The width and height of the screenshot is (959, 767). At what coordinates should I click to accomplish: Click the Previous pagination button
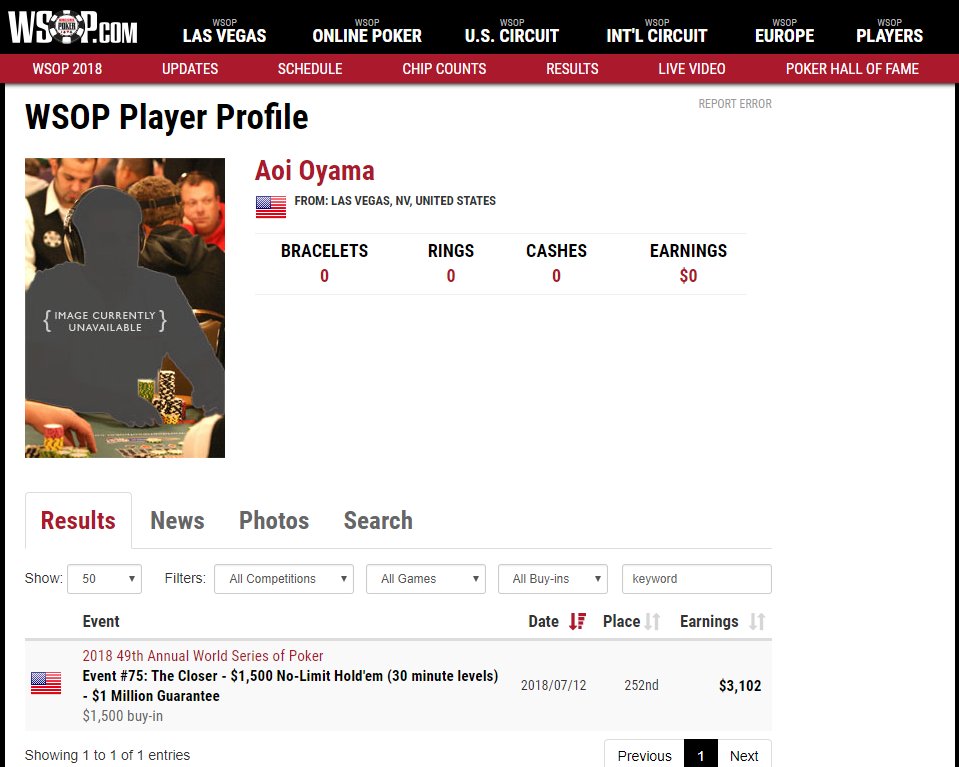point(645,755)
